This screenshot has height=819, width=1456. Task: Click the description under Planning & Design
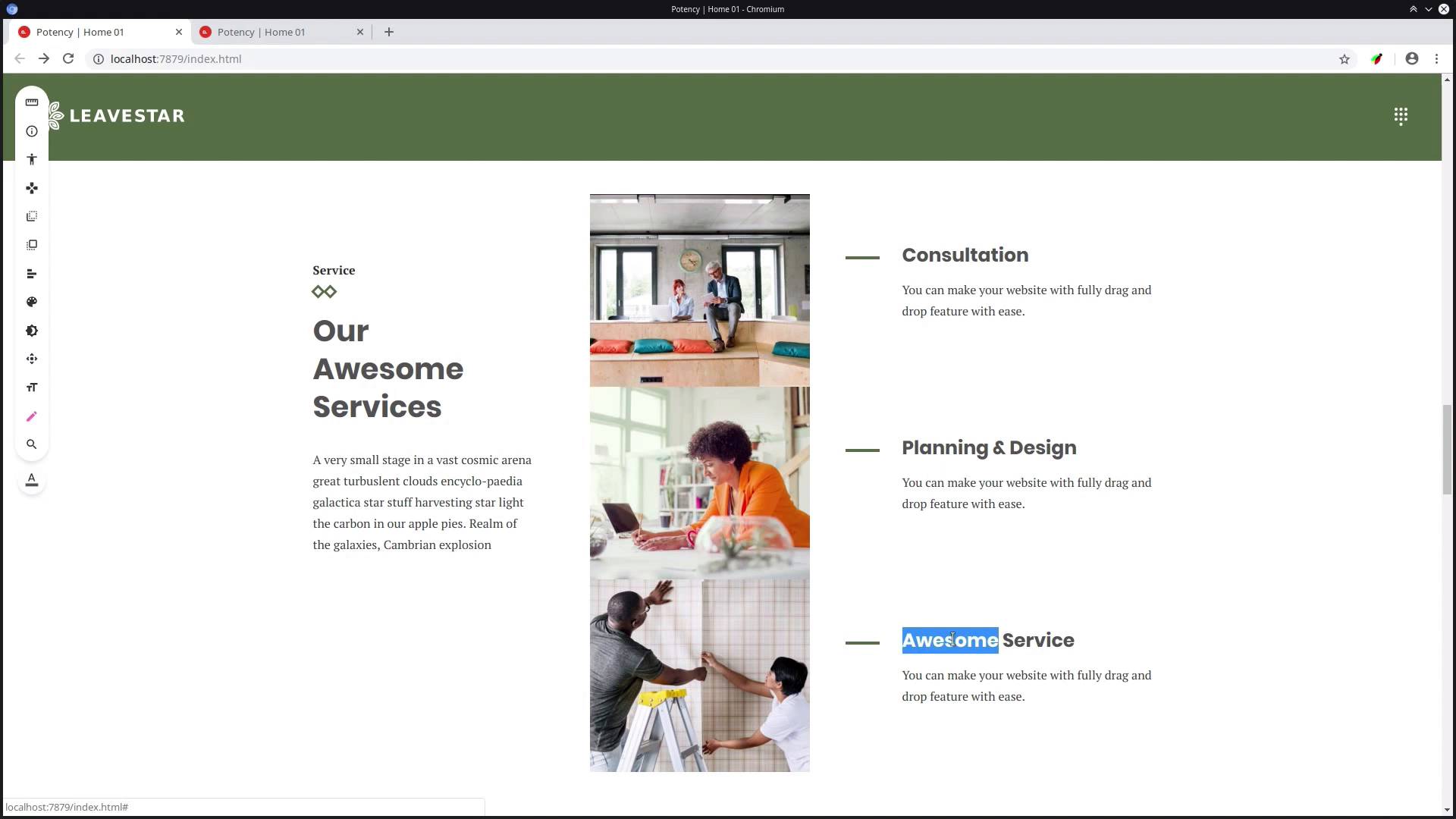(x=1027, y=493)
